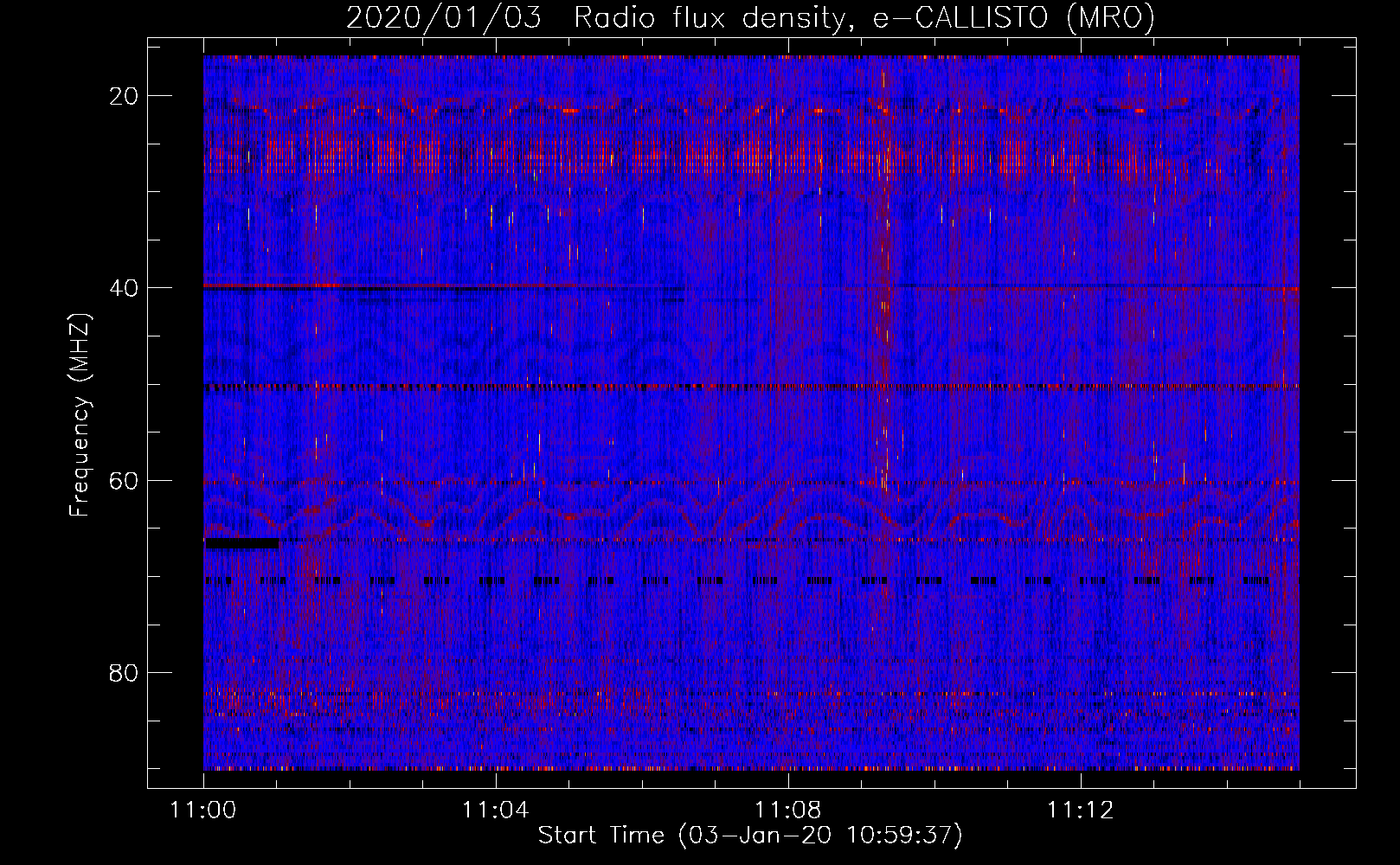Click the '80' frequency tick label

pyautogui.click(x=125, y=672)
